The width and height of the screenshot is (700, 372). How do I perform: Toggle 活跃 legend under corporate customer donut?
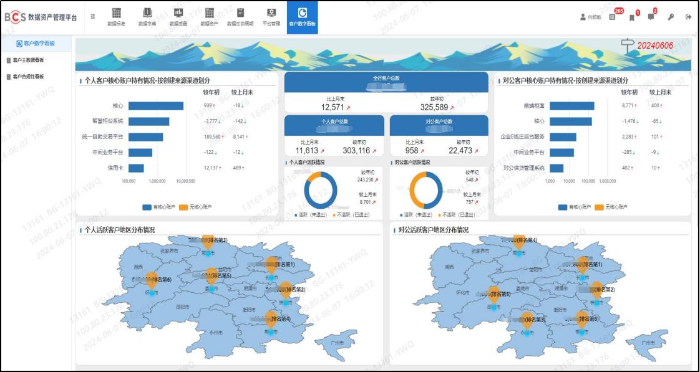tap(416, 215)
